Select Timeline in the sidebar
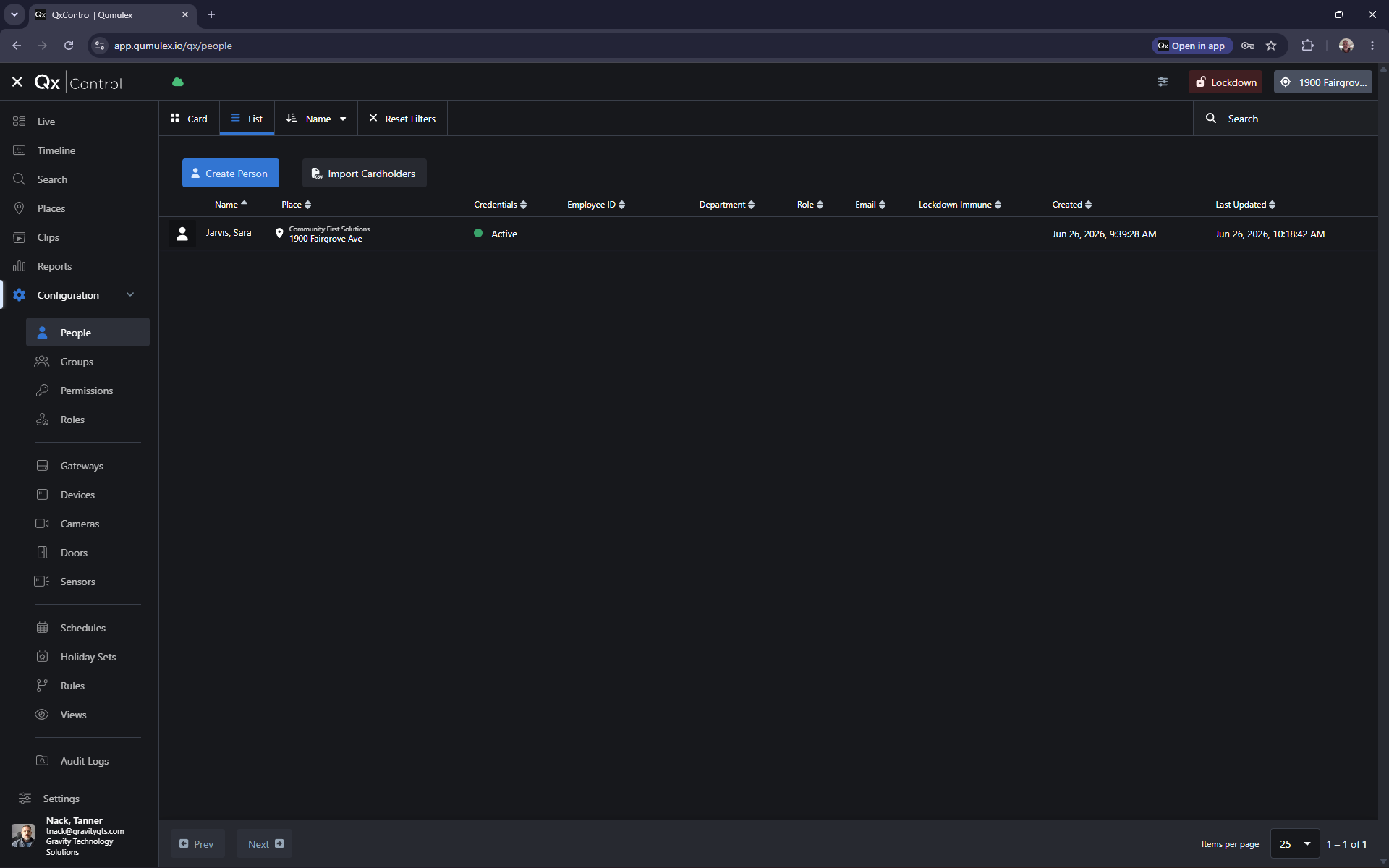1389x868 pixels. (56, 150)
